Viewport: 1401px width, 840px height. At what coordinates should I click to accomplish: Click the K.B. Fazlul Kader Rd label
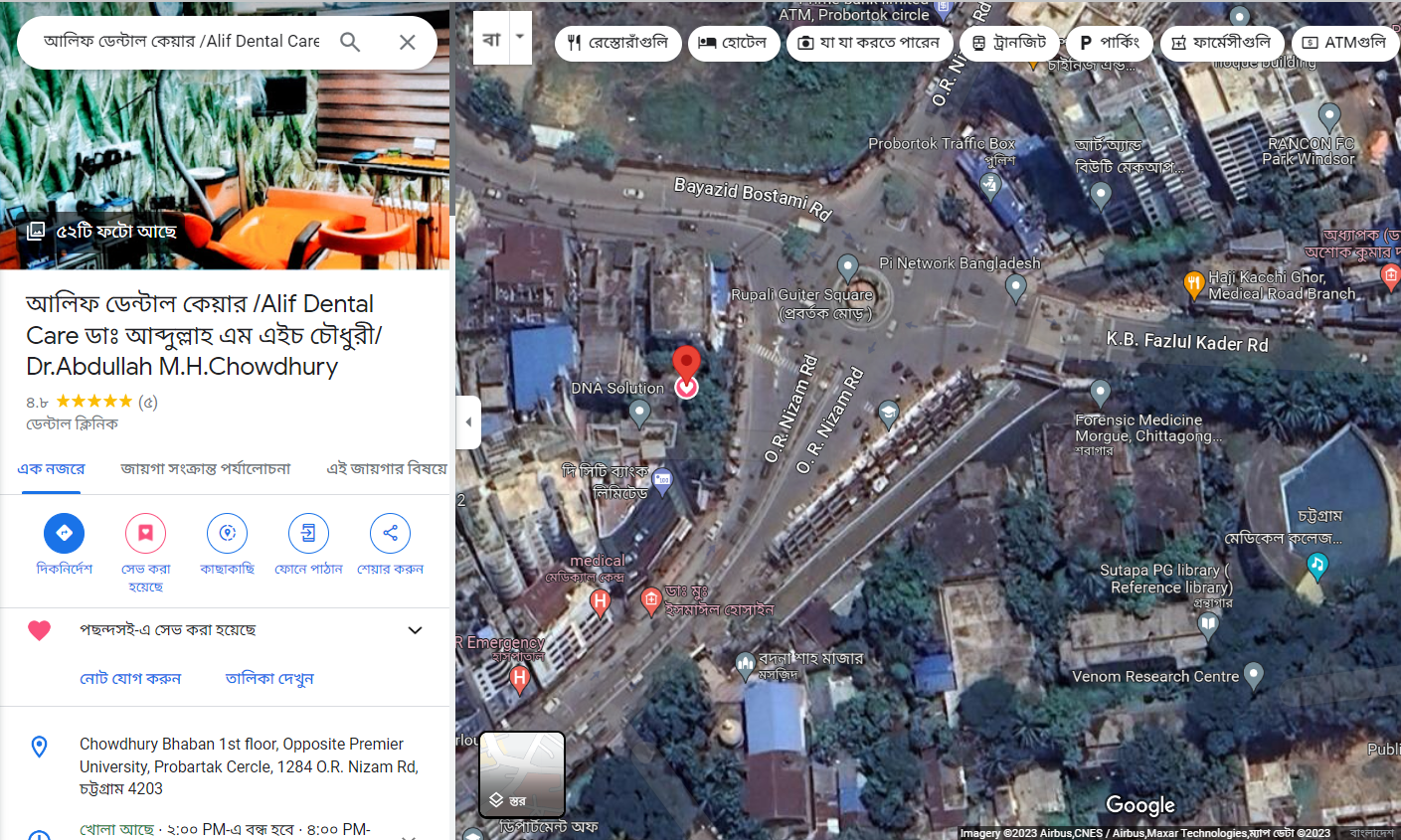pyautogui.click(x=1187, y=341)
